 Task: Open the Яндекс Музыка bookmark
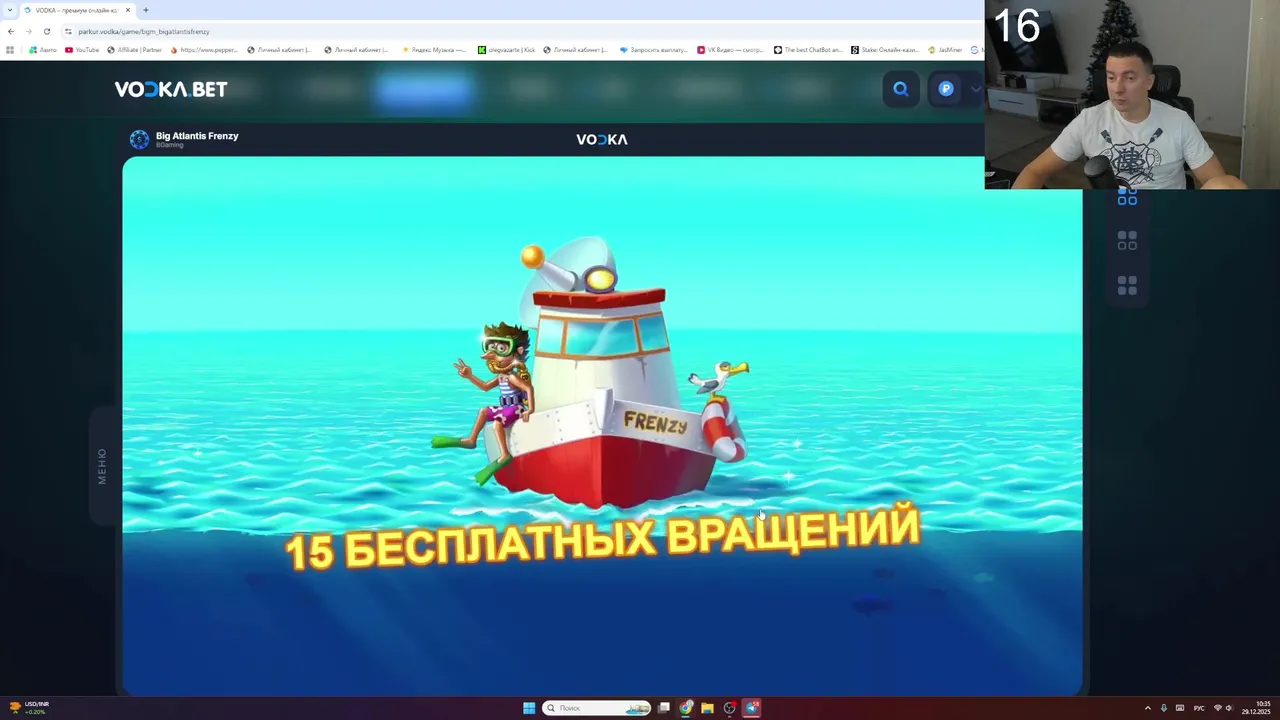tap(434, 50)
